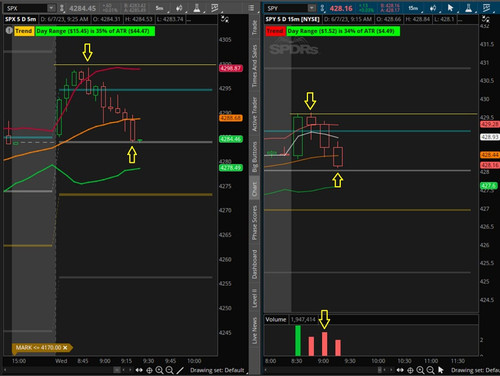Click the expand-collapse arrows icon under SPX chart
Image resolution: width=500 pixels, height=376 pixels.
click(x=139, y=370)
